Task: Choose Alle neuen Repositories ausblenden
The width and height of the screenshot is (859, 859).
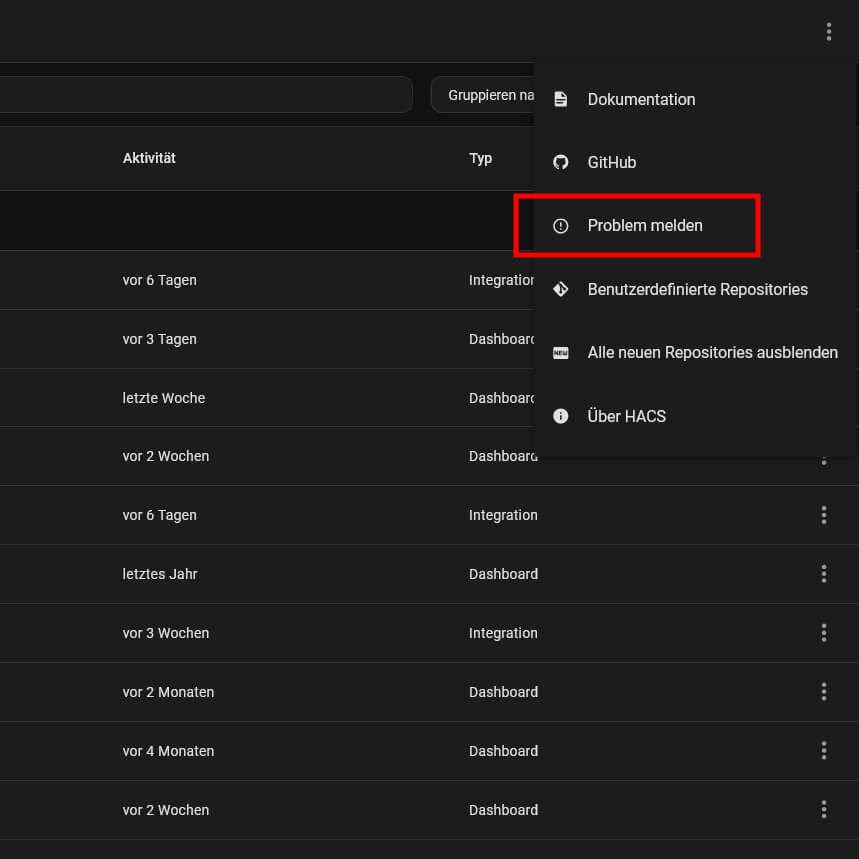Action: 712,352
